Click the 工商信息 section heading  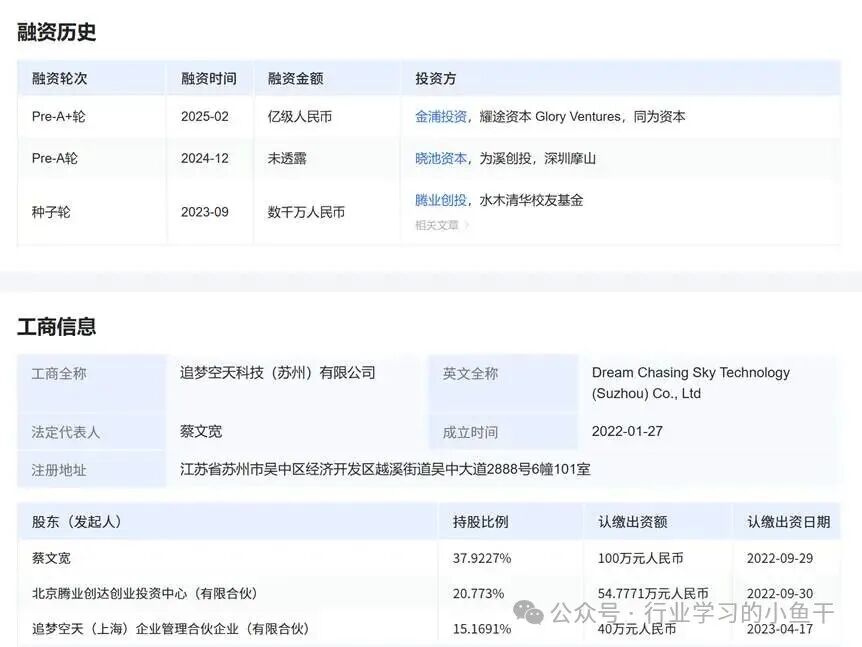tap(57, 327)
